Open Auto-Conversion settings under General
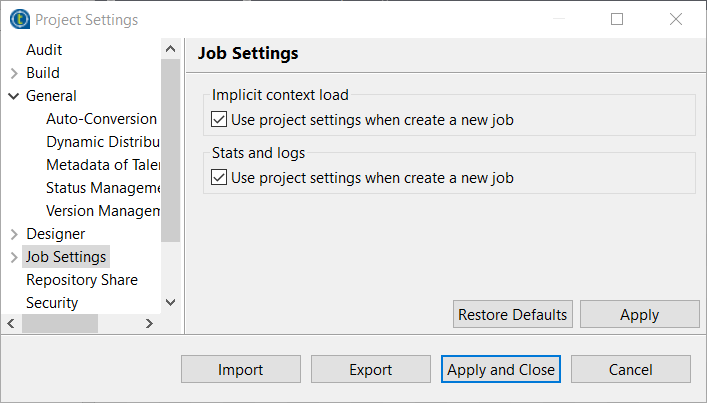The image size is (707, 403). point(101,119)
